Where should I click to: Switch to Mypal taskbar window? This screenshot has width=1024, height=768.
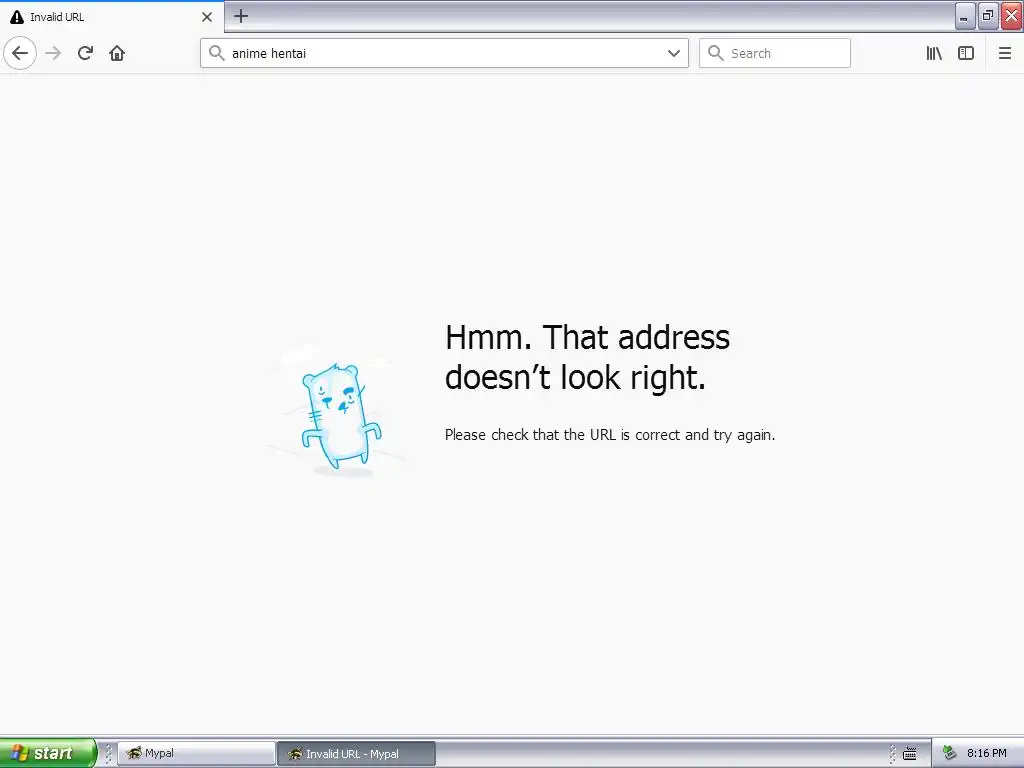(x=196, y=753)
